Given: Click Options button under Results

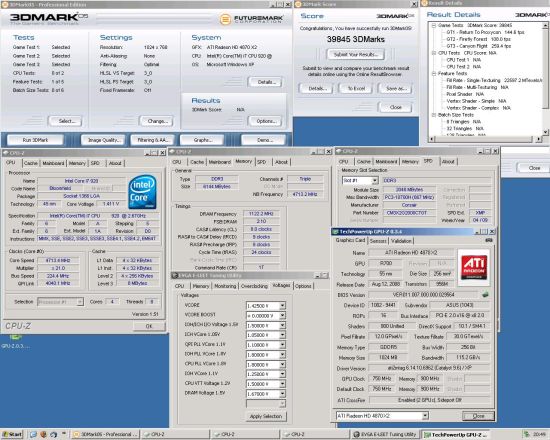Looking at the screenshot, I should (x=265, y=121).
